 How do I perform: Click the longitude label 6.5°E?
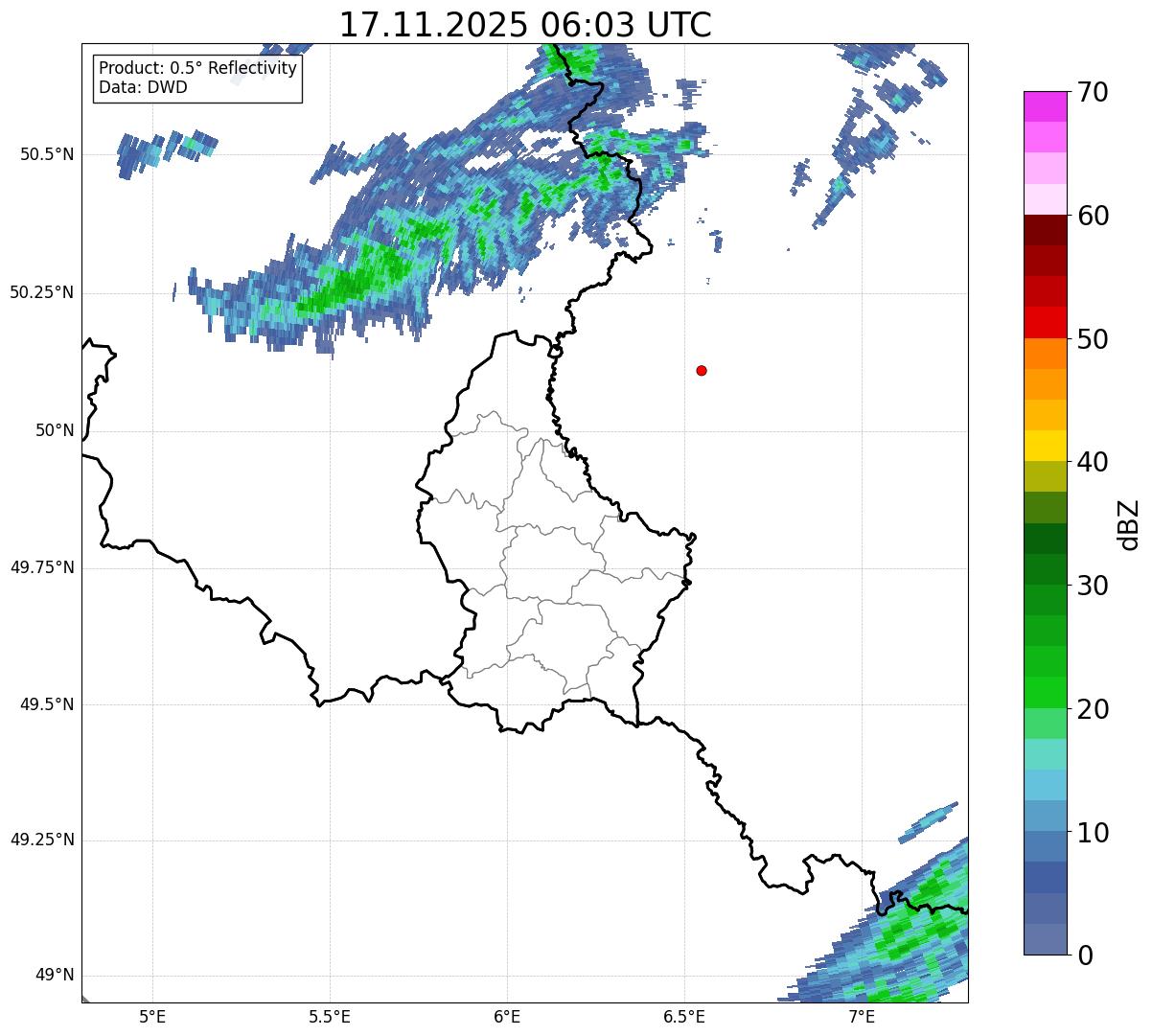[x=684, y=1016]
